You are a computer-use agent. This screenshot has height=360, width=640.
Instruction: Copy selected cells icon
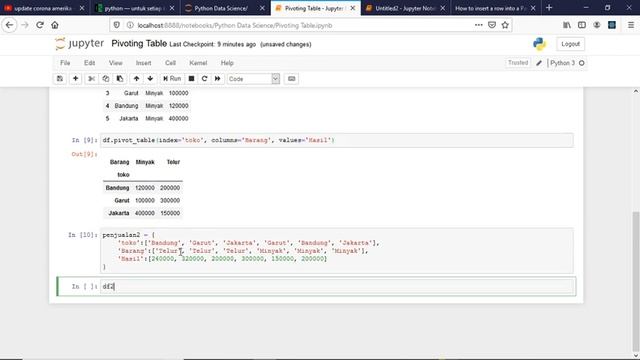click(106, 79)
